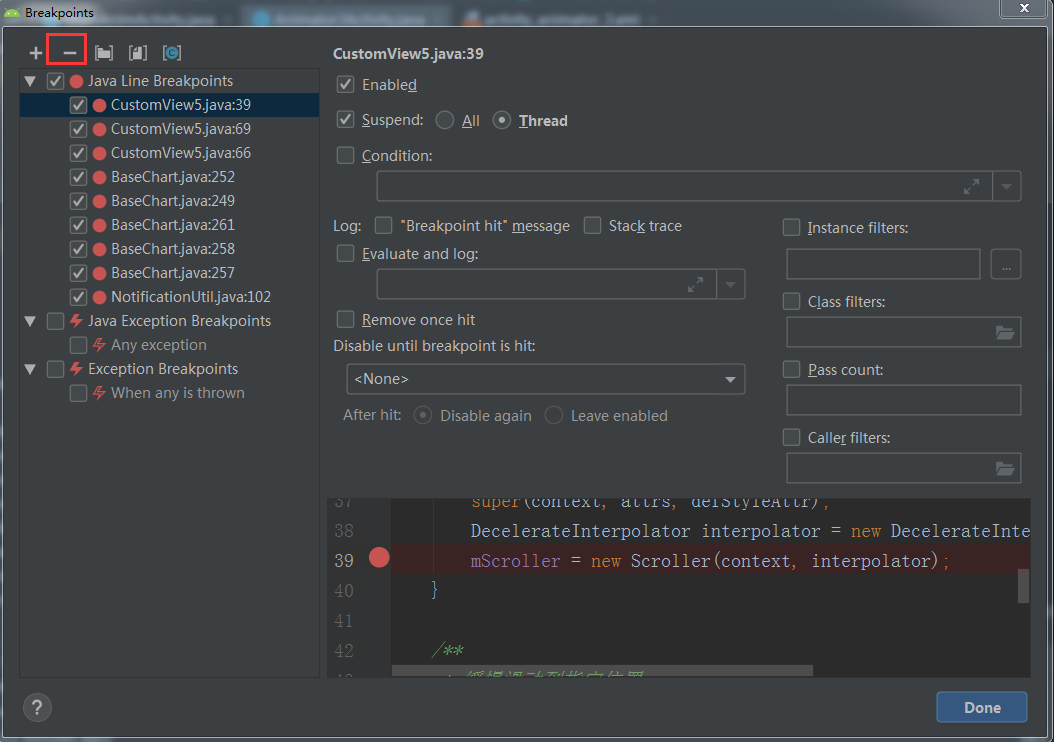
Task: Select BaseChart.java:261 breakpoint
Action: click(x=173, y=225)
